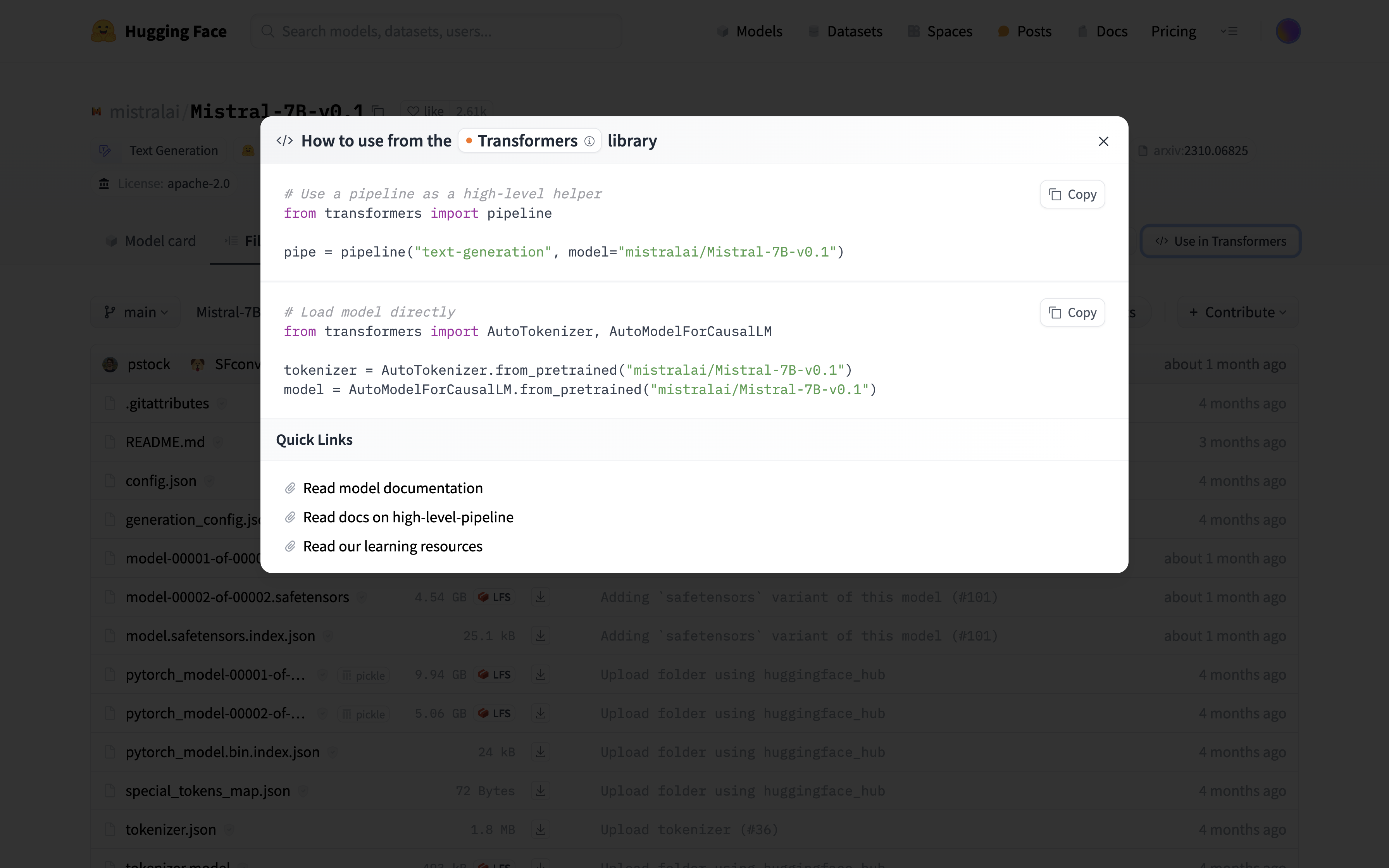Download the 9.94 GB pytorch_model-00001 file
1389x868 pixels.
click(540, 675)
